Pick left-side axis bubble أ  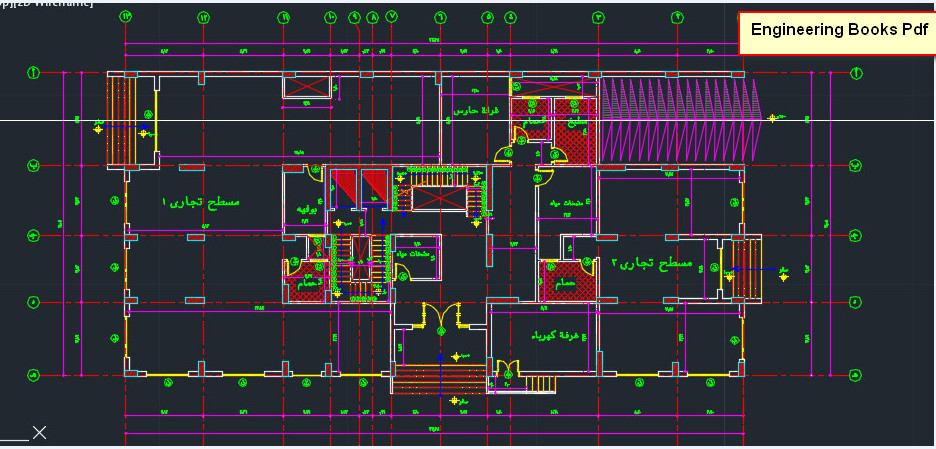click(33, 73)
